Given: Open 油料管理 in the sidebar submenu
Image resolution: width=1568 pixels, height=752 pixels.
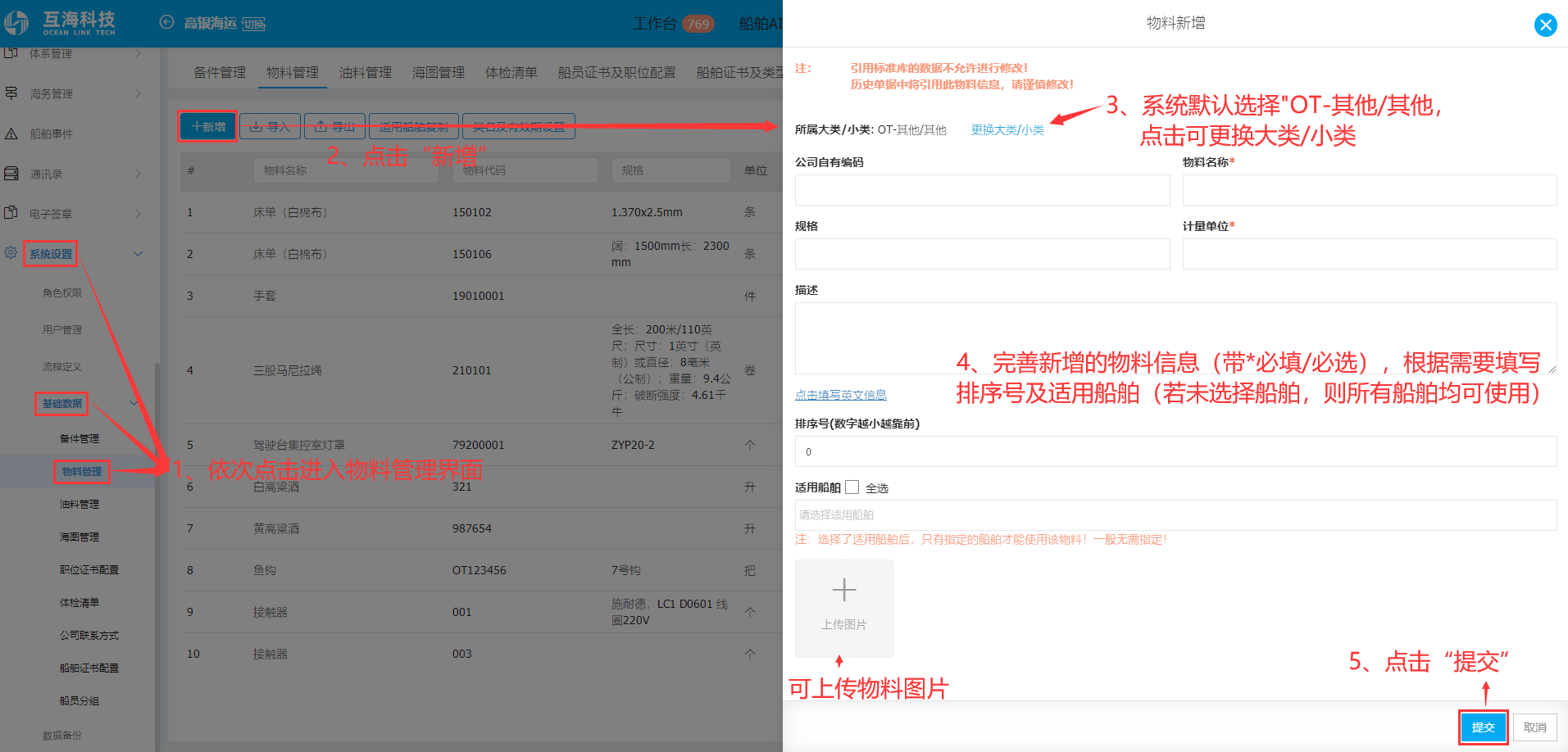Looking at the screenshot, I should 80,504.
